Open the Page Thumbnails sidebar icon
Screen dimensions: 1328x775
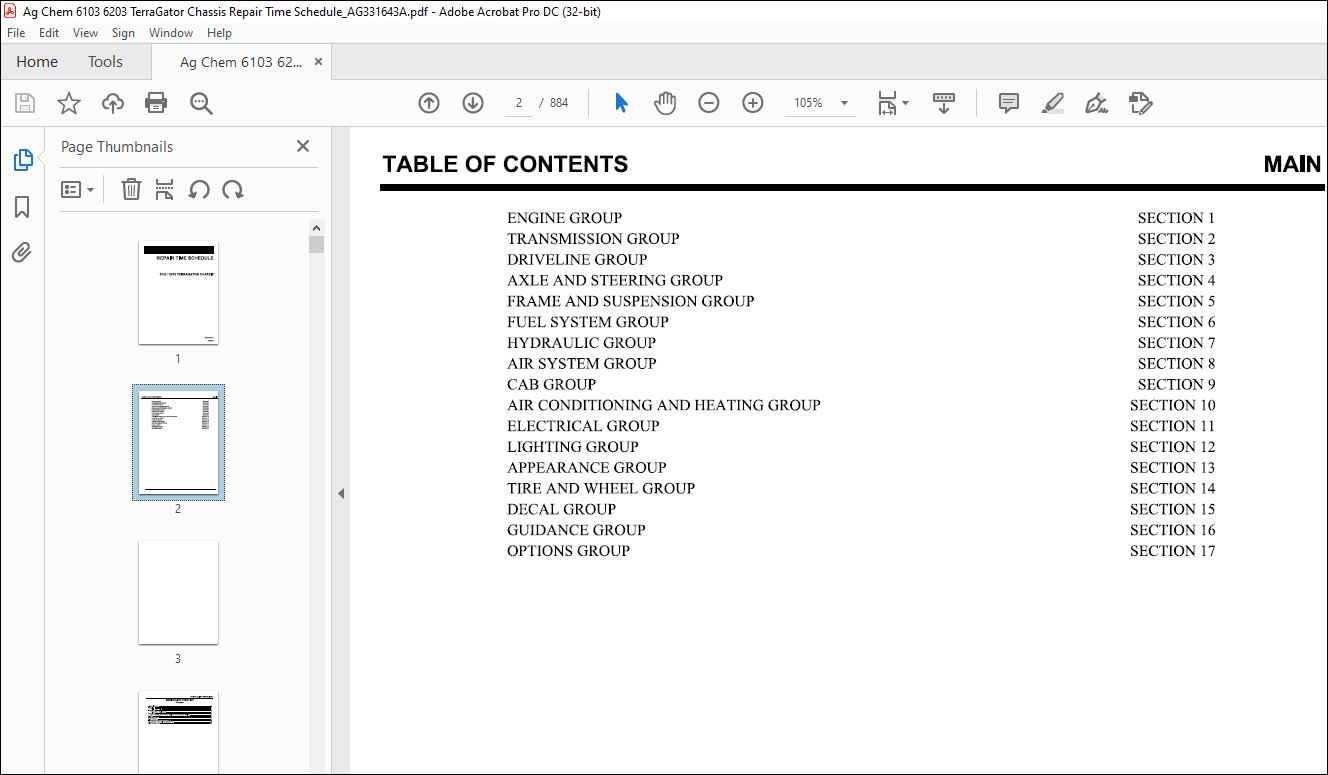[22, 159]
